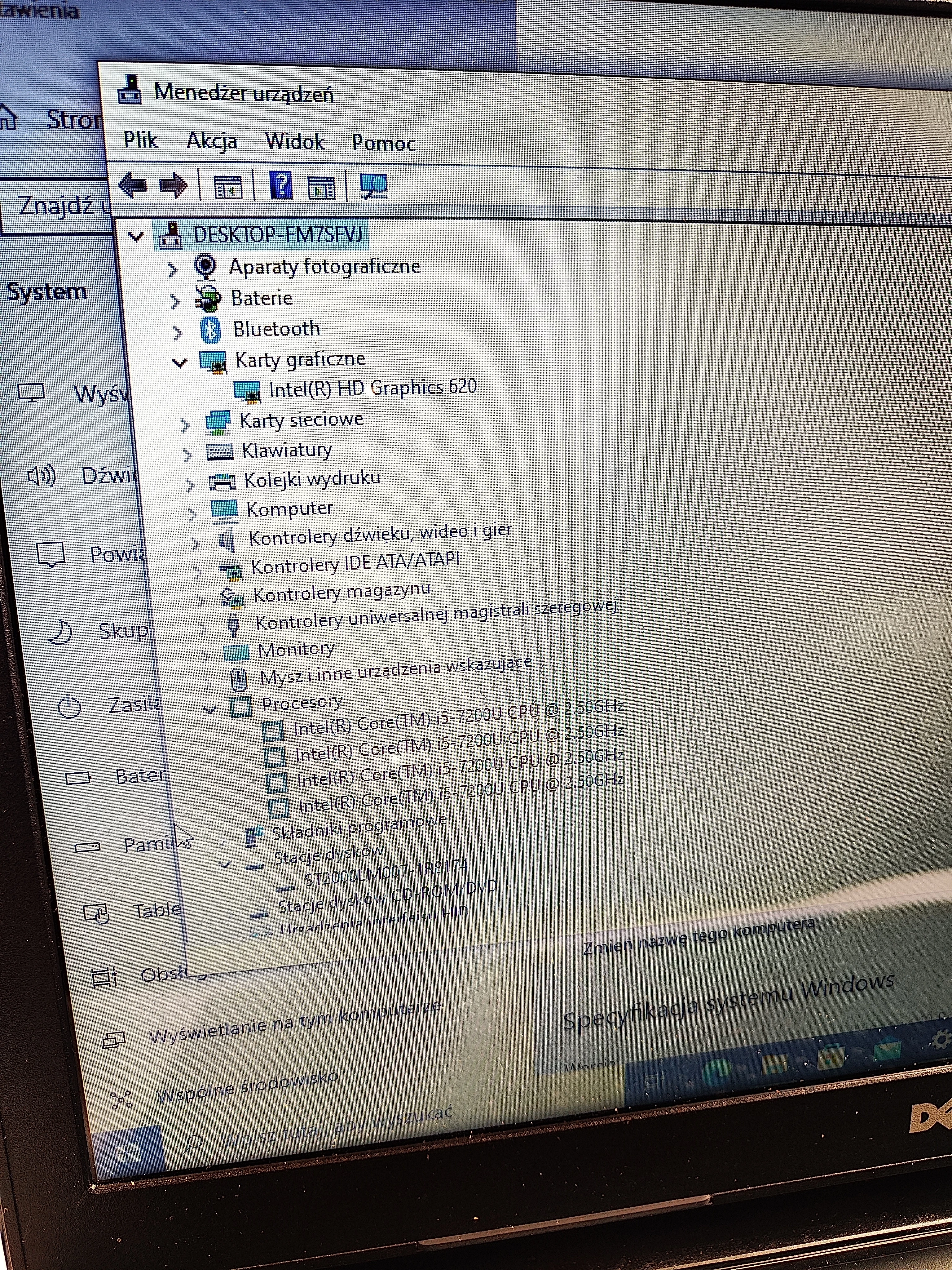The height and width of the screenshot is (1270, 952).
Task: Click the storage drive icon beside Pami in Settings
Action: click(87, 846)
